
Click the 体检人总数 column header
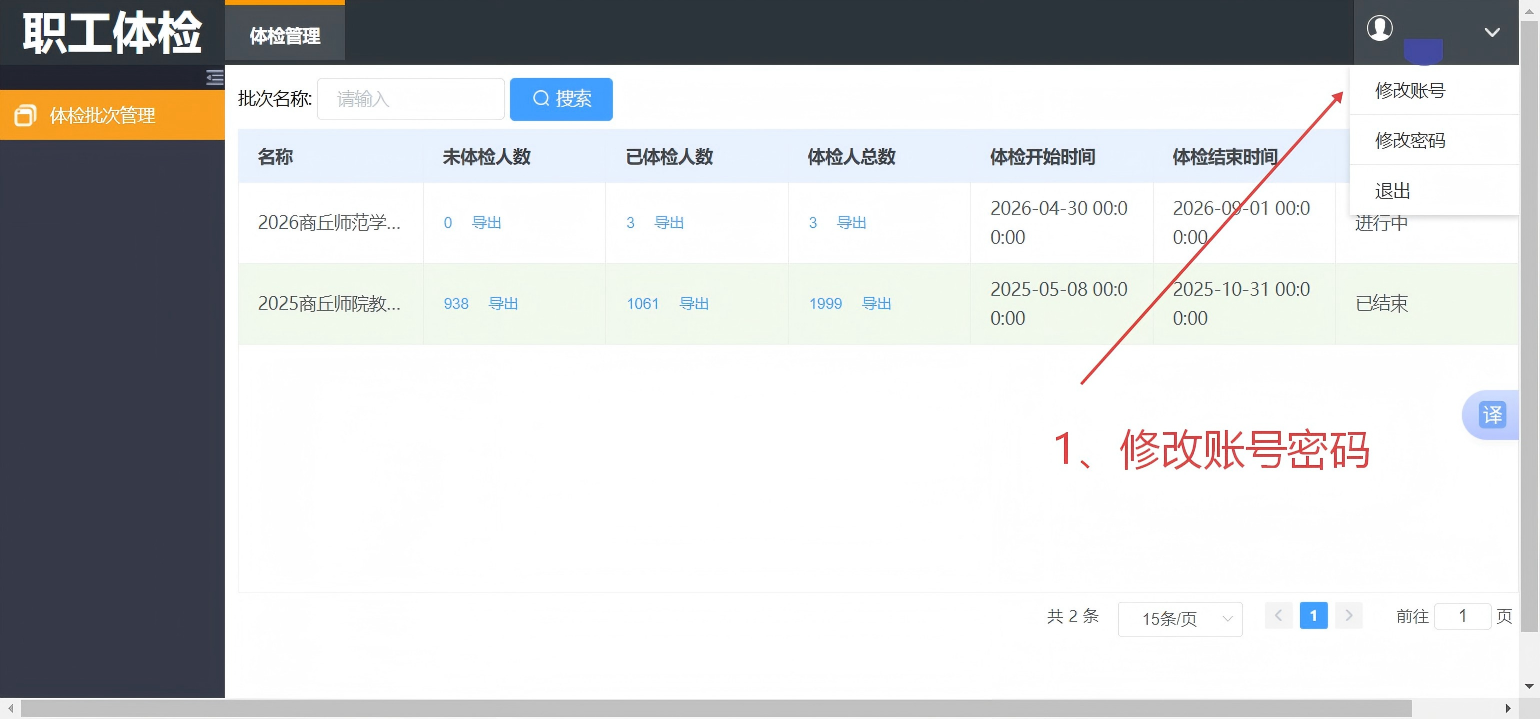pos(851,157)
